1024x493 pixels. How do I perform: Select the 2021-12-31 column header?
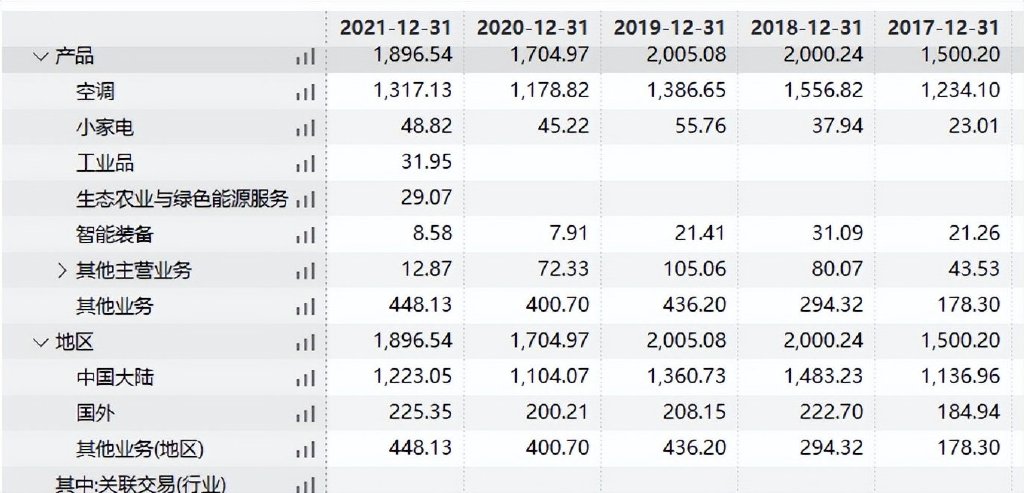click(396, 27)
